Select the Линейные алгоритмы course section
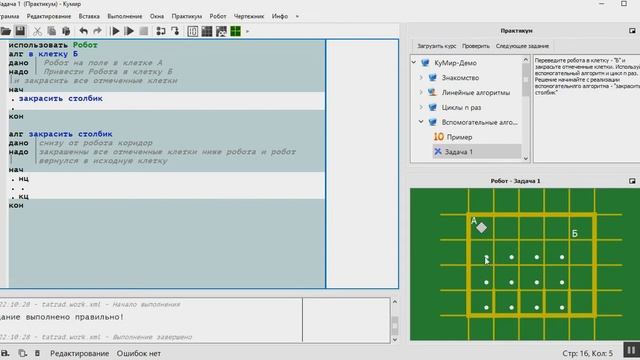The image size is (640, 360). pos(476,93)
